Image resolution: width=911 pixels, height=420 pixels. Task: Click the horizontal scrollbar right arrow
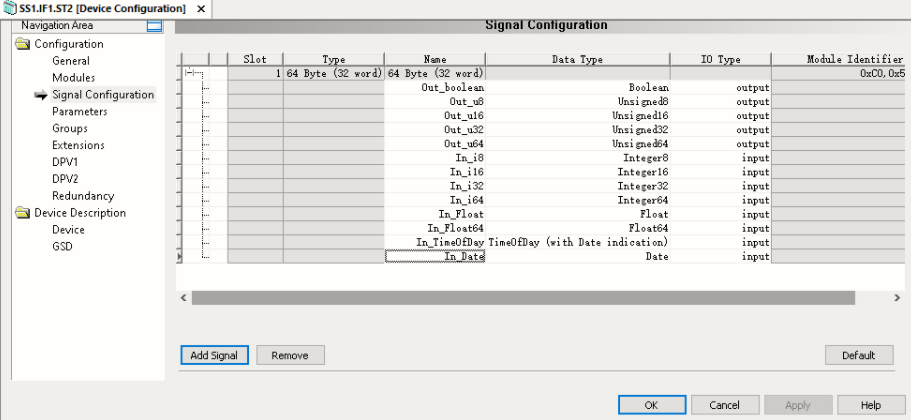tap(897, 298)
